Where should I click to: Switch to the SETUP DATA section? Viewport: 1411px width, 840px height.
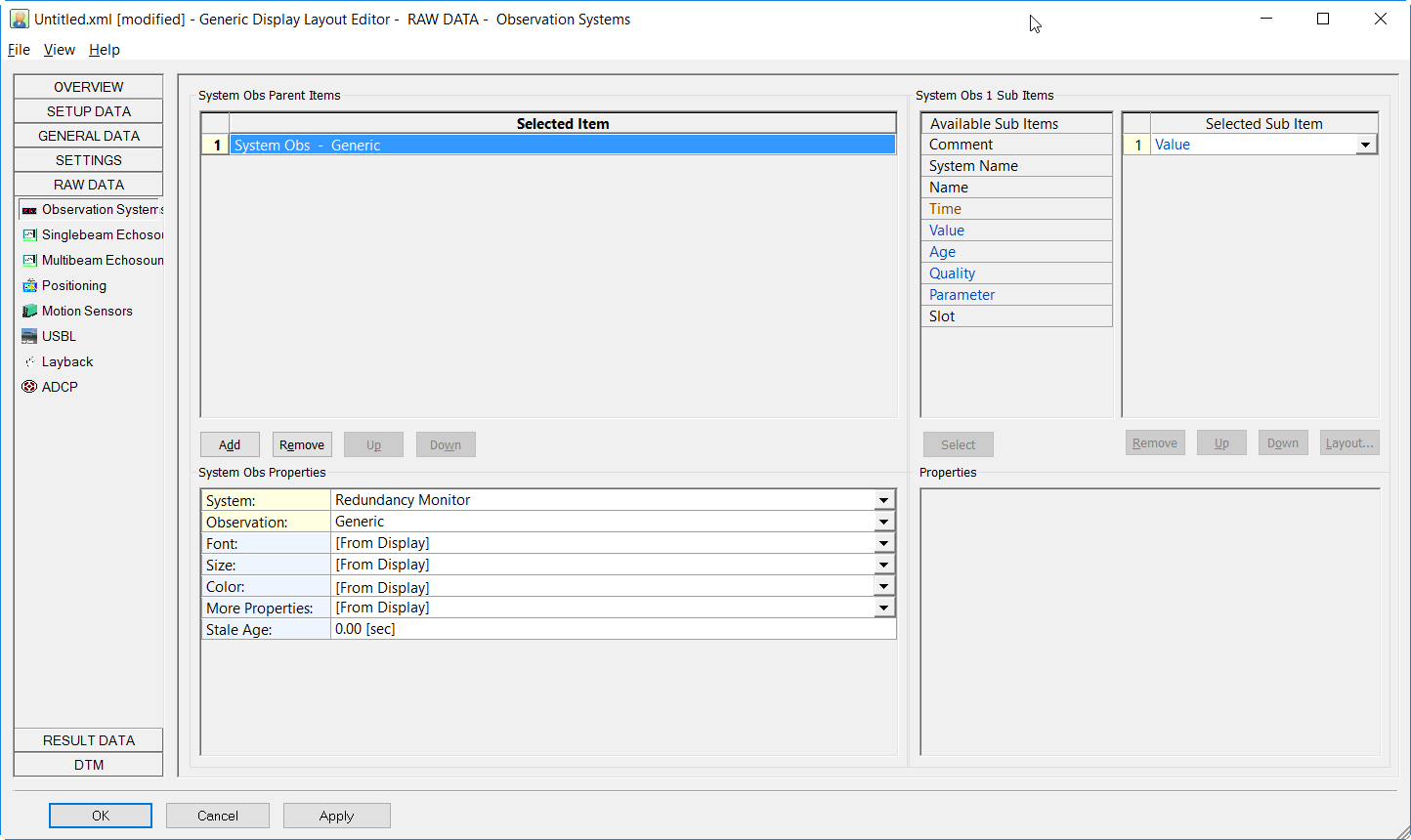(89, 111)
